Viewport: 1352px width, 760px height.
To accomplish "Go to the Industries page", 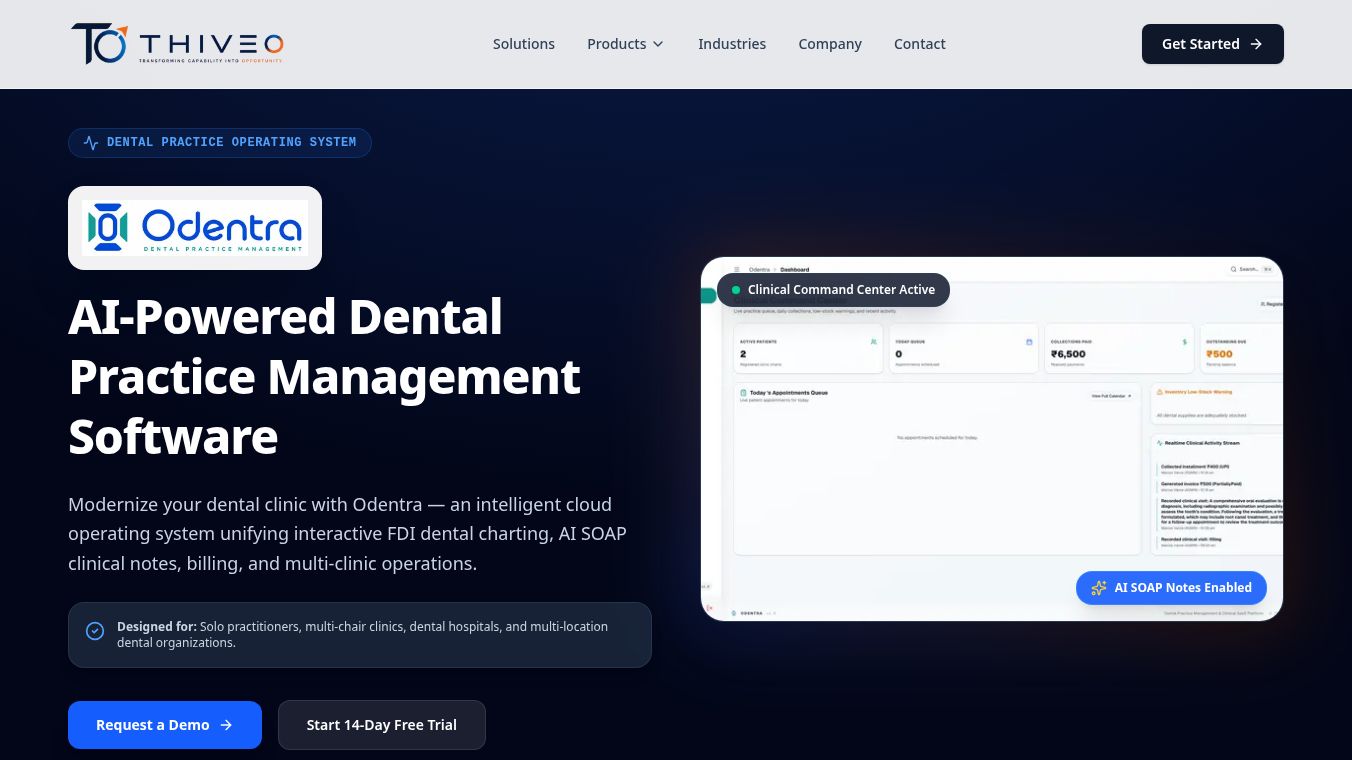I will click(x=732, y=44).
